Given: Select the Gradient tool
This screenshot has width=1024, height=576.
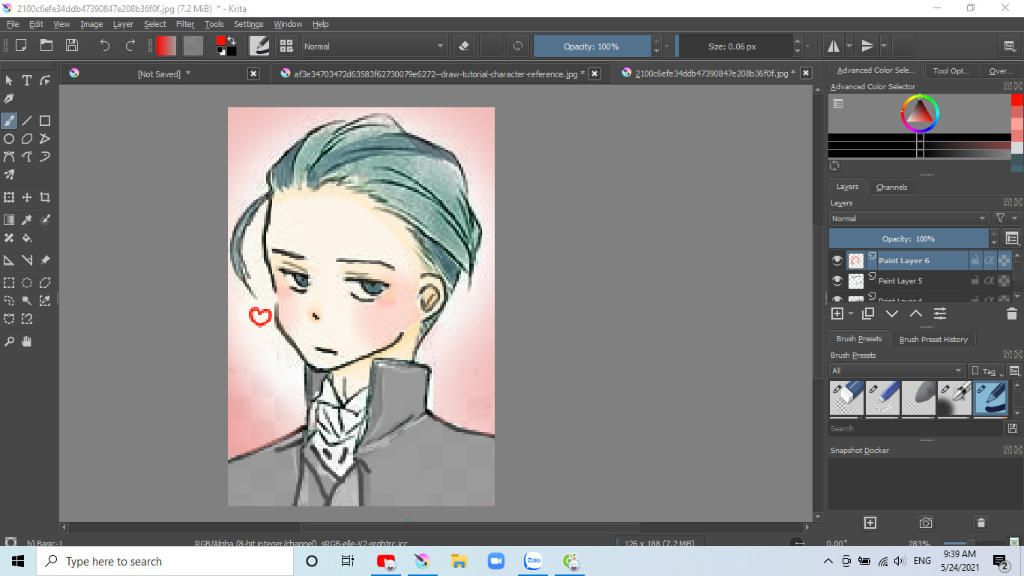Looking at the screenshot, I should [9, 219].
